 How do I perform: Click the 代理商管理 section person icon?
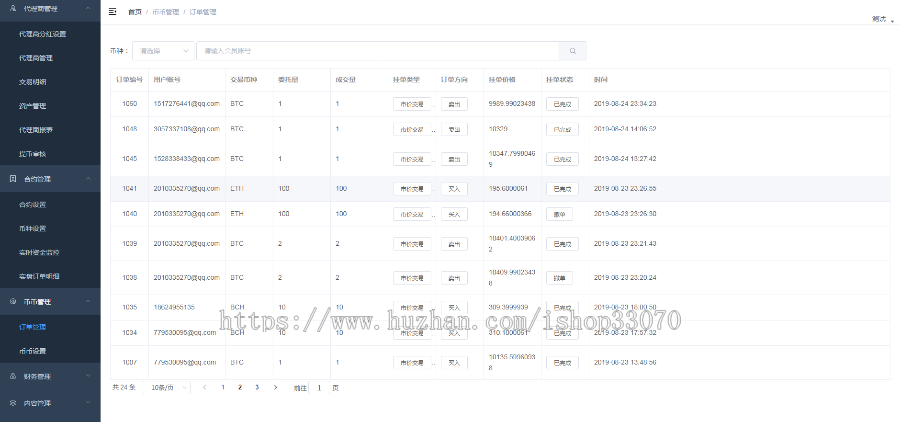pyautogui.click(x=13, y=9)
